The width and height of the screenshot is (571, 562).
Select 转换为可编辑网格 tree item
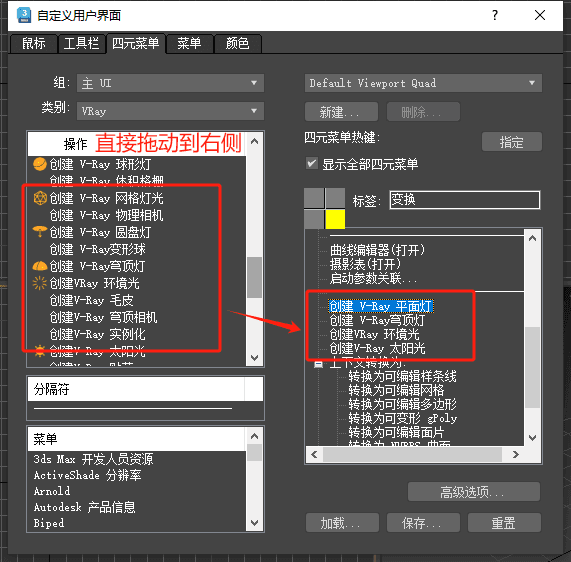[396, 390]
